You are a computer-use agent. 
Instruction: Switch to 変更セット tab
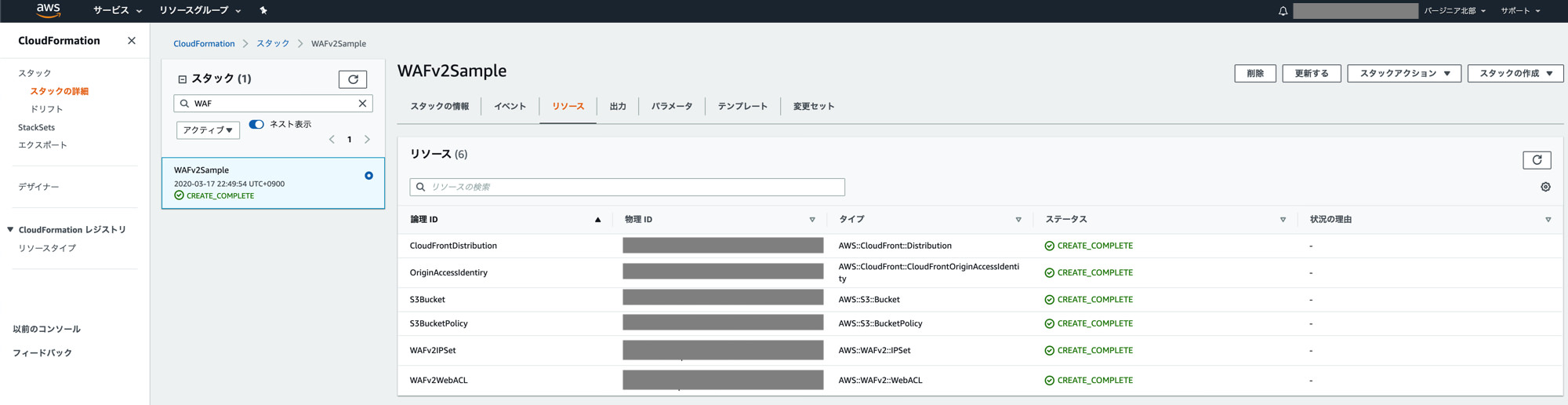814,107
